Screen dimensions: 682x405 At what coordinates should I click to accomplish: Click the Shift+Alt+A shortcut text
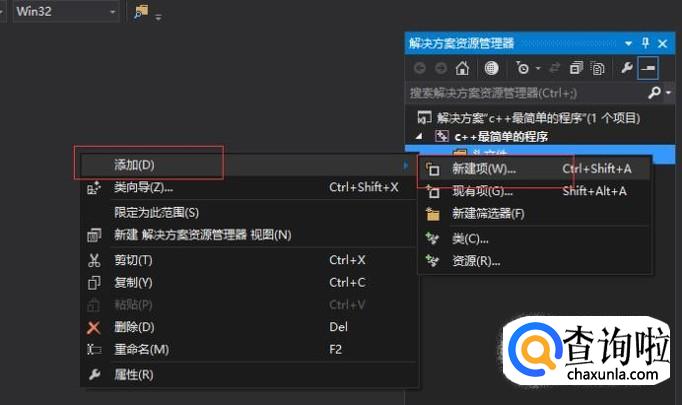pos(595,191)
